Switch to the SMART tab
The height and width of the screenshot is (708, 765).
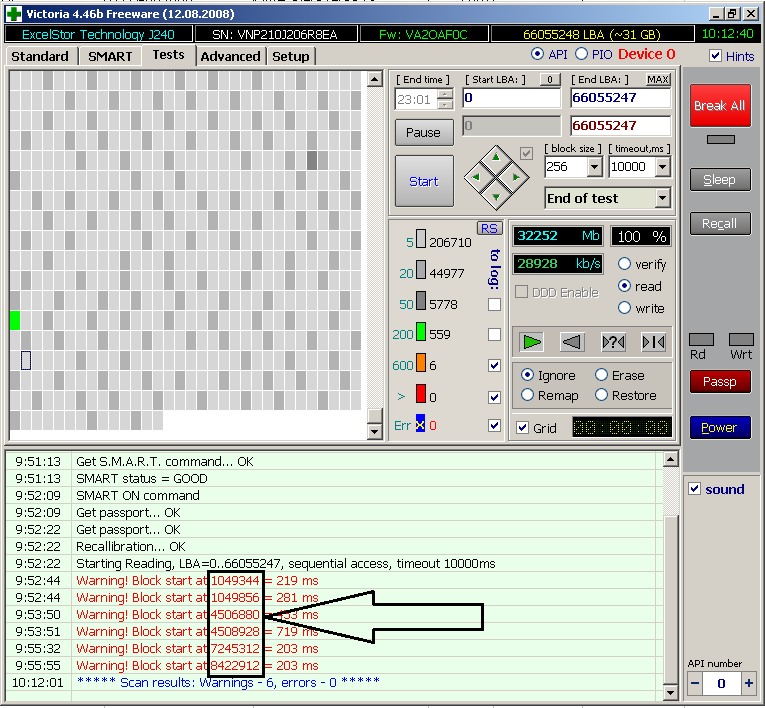110,56
